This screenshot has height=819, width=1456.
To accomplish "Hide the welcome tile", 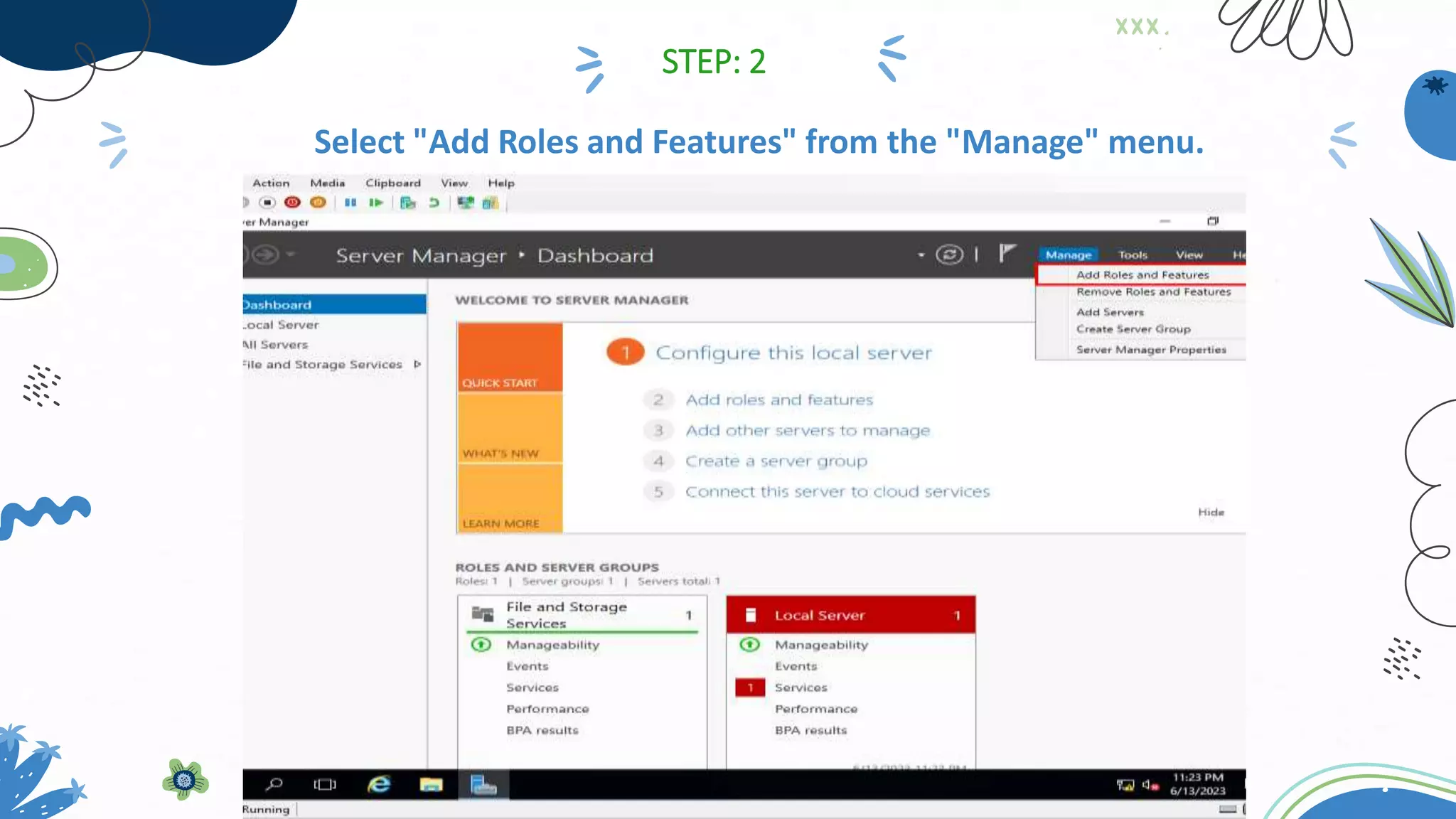I will coord(1211,512).
